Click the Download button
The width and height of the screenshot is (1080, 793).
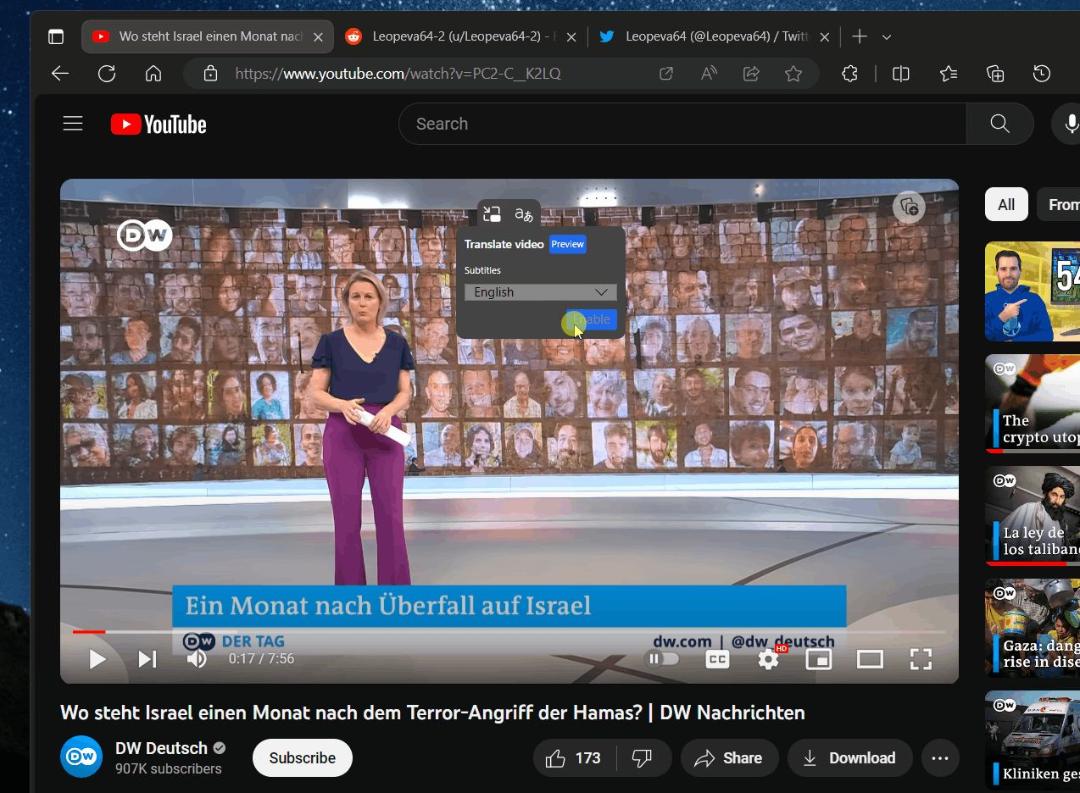coord(849,759)
